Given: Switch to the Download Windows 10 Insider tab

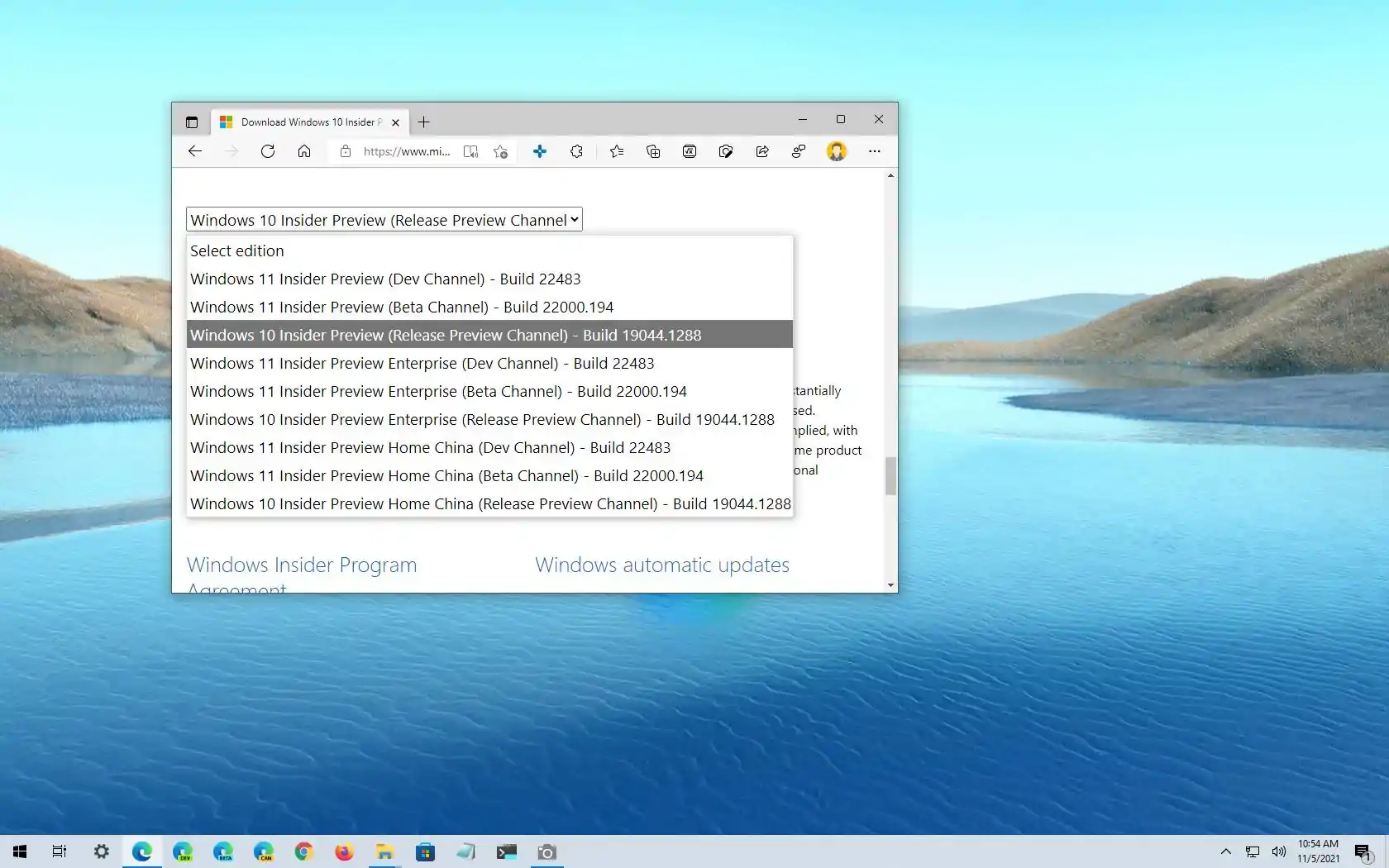Looking at the screenshot, I should (310, 122).
